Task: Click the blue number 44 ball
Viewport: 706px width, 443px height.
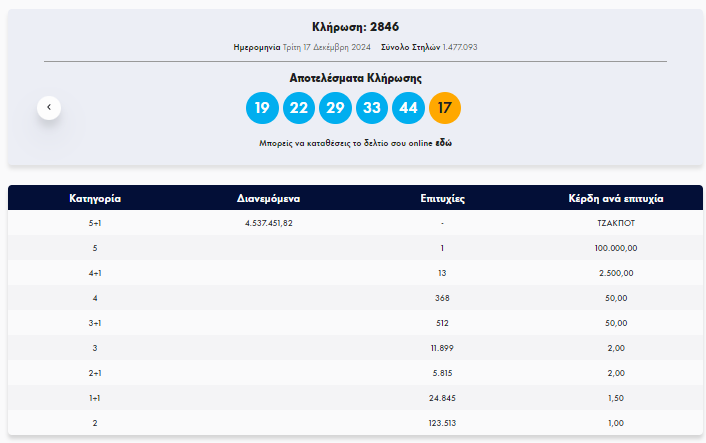Action: point(408,107)
